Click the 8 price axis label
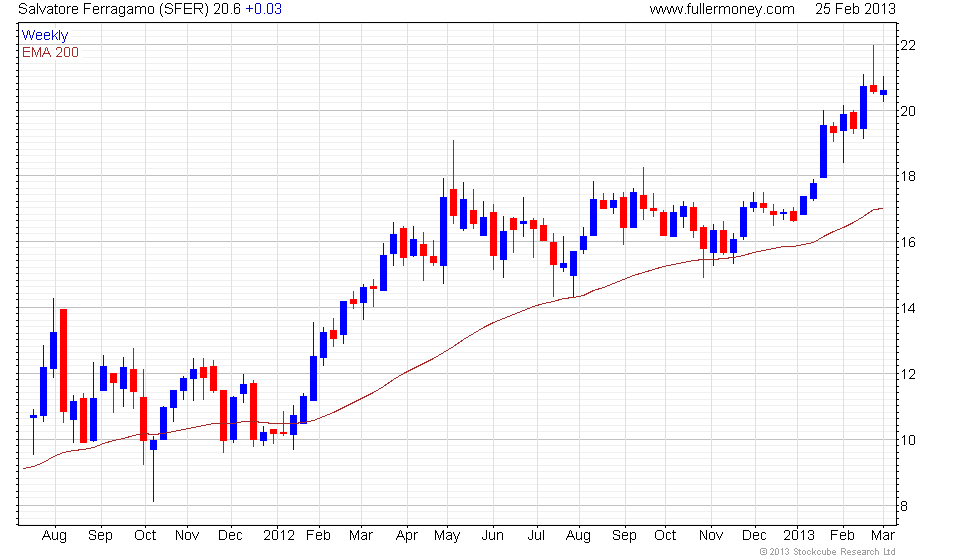The width and height of the screenshot is (980, 560). pyautogui.click(x=904, y=506)
